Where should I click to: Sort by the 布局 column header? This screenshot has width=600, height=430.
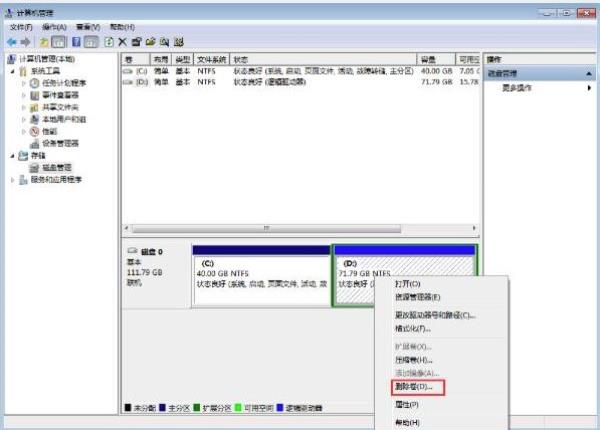(x=161, y=60)
